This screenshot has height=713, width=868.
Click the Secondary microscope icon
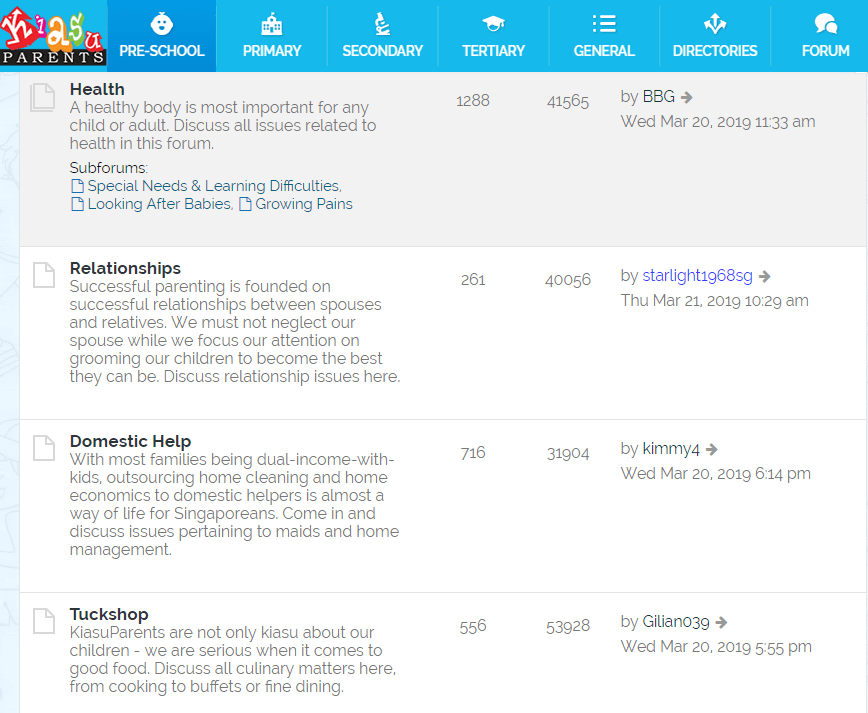tap(382, 23)
